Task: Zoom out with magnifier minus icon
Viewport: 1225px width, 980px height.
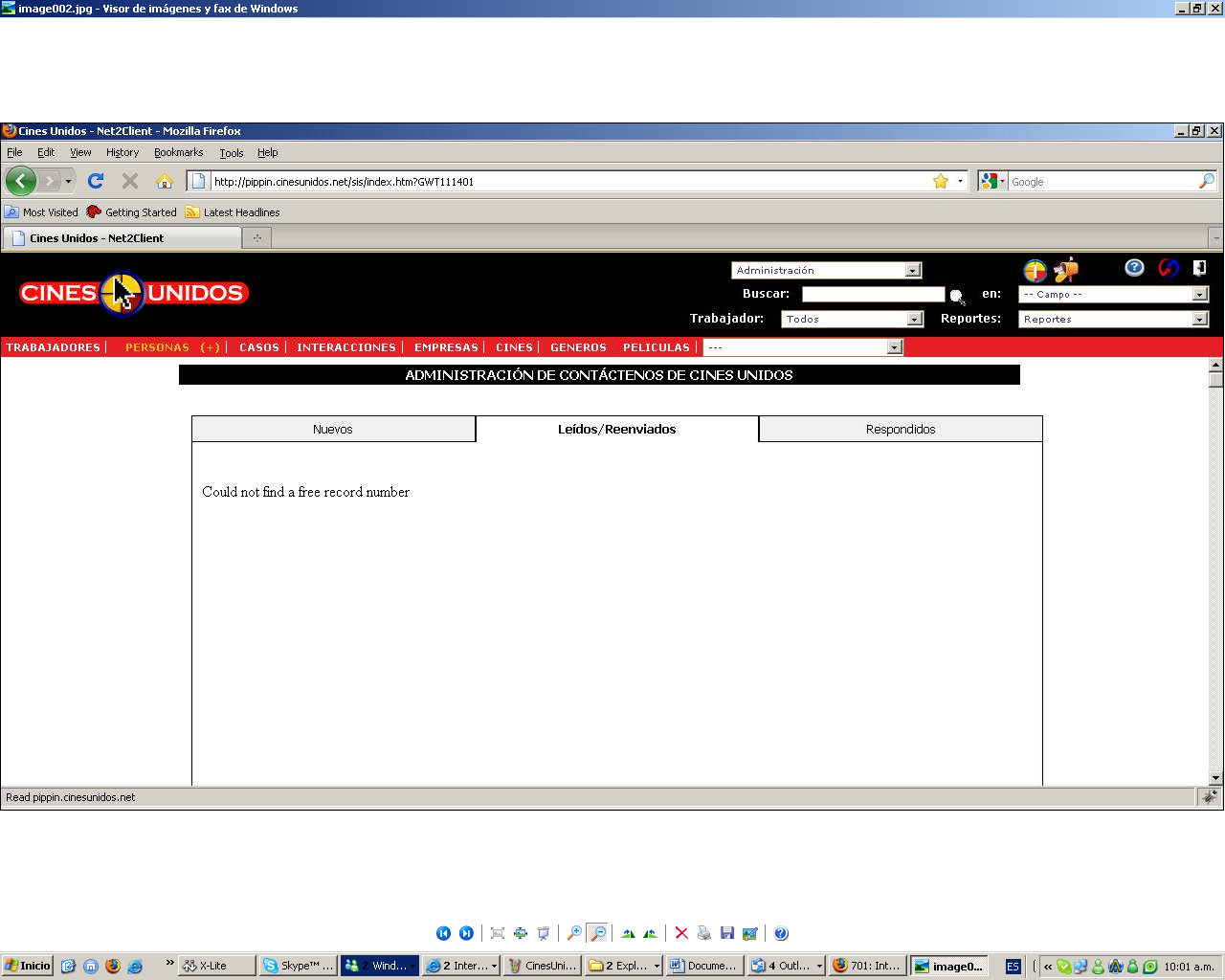Action: [597, 933]
